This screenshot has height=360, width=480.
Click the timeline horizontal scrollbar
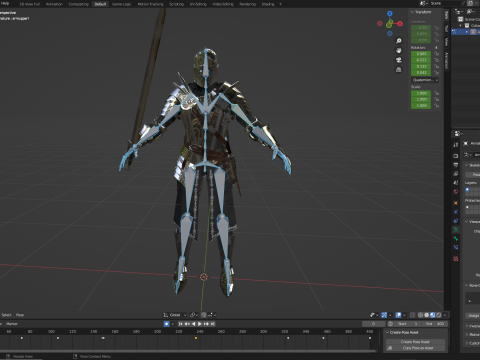[188, 351]
